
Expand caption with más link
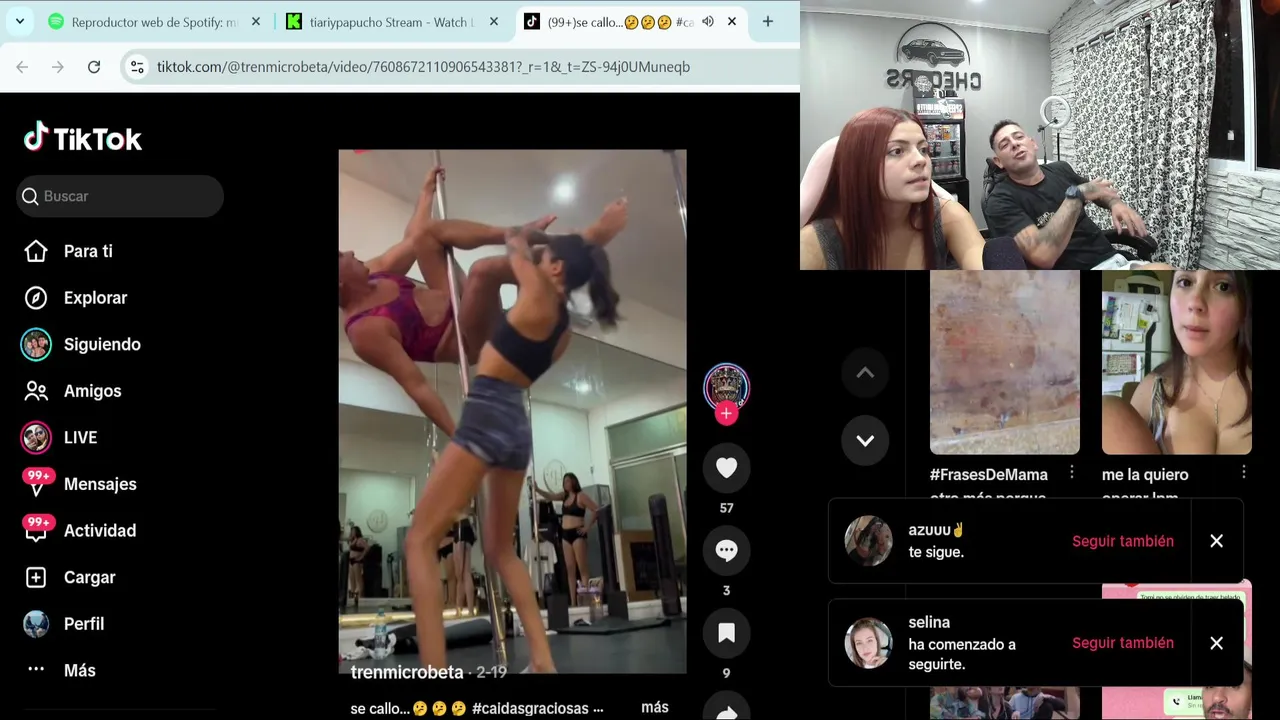(655, 707)
